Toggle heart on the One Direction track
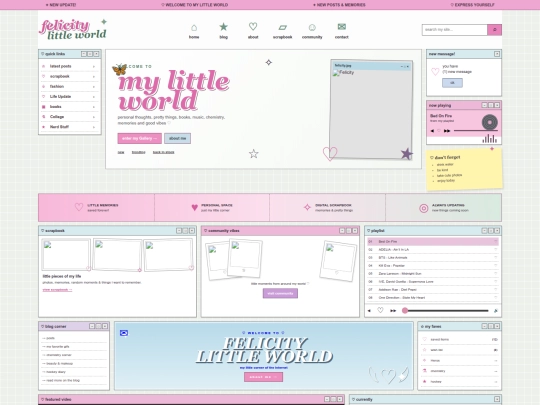540x405 pixels. click(496, 298)
